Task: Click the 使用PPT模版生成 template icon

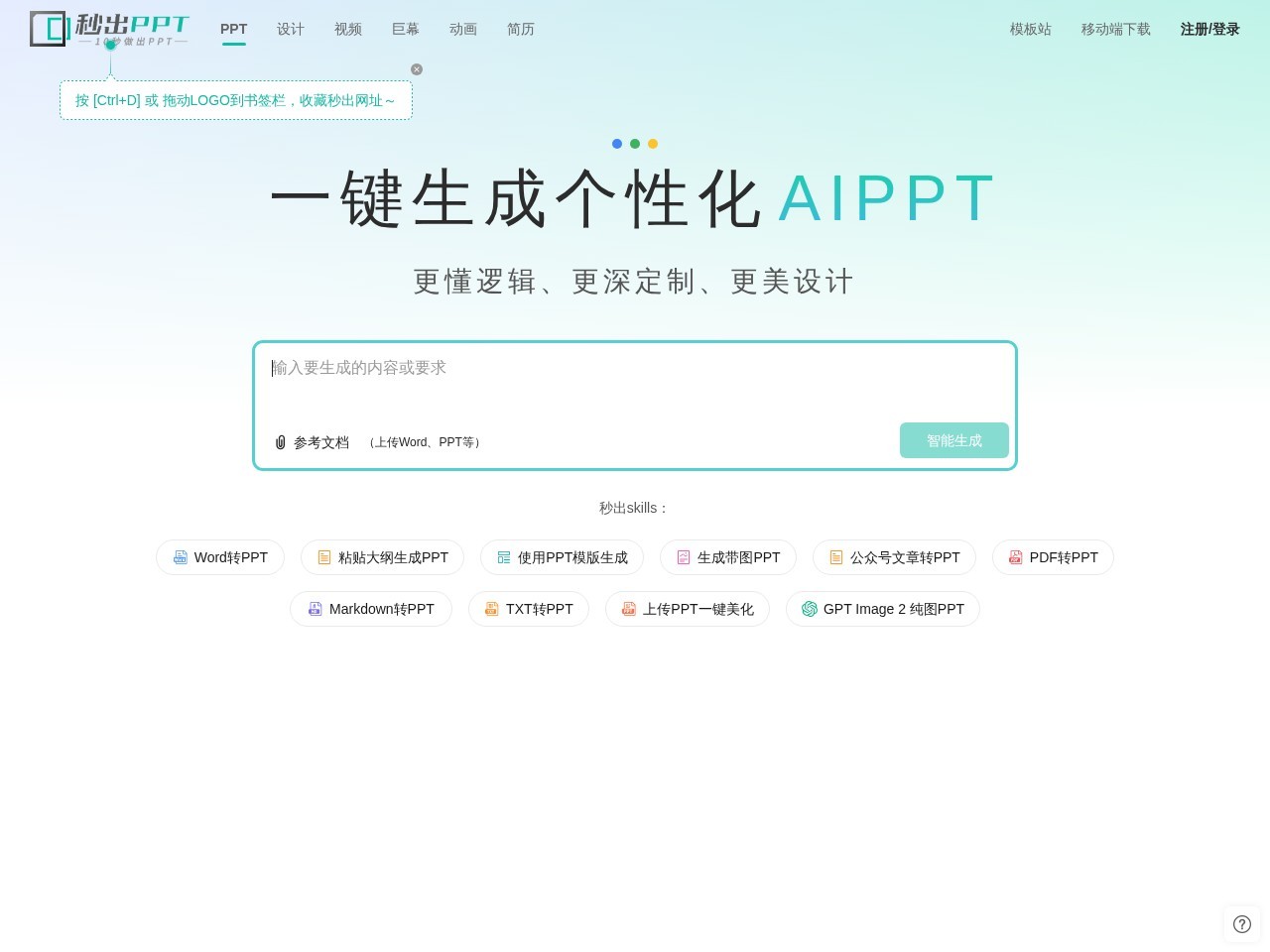Action: (504, 557)
